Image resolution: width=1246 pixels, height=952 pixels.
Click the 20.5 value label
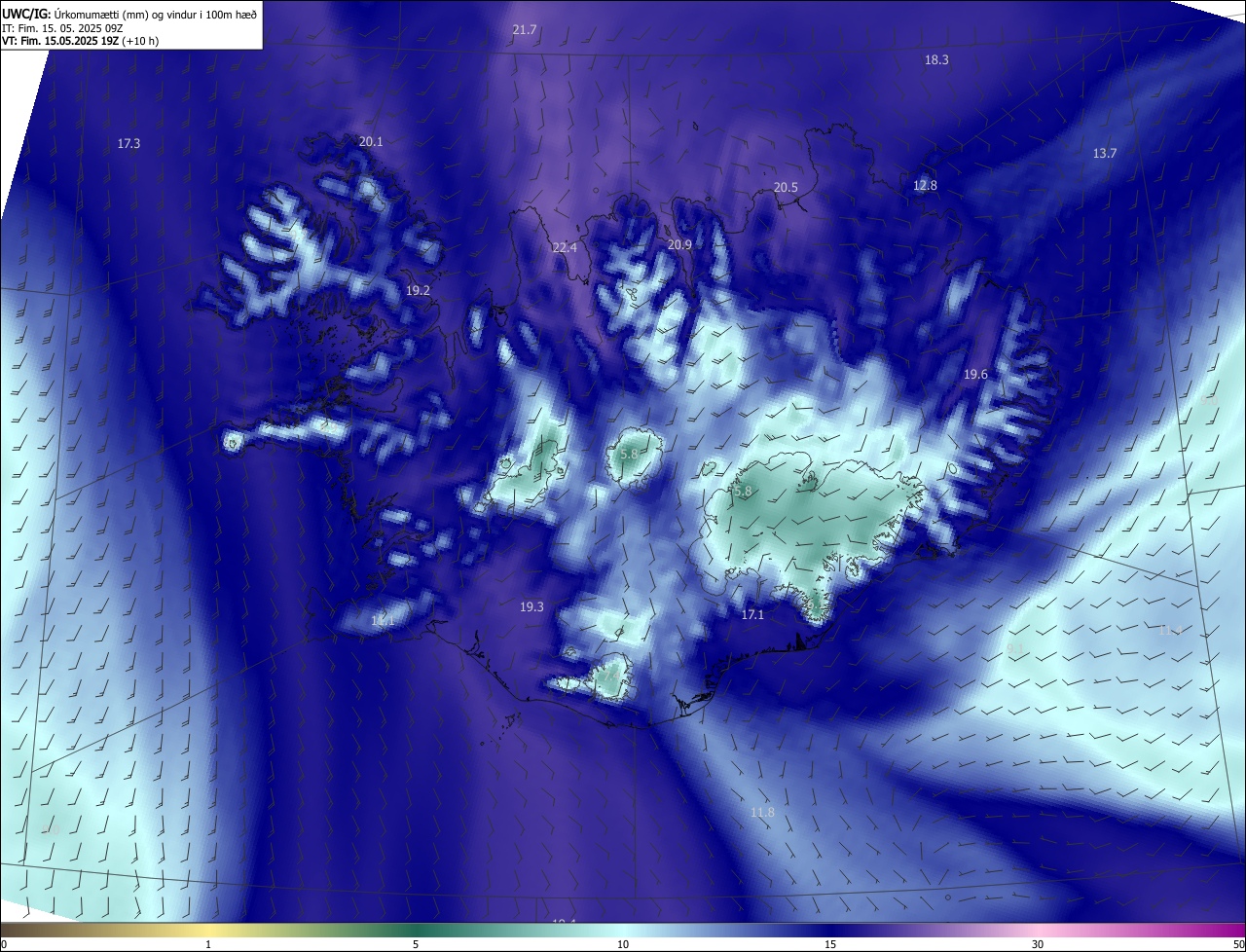pyautogui.click(x=786, y=187)
